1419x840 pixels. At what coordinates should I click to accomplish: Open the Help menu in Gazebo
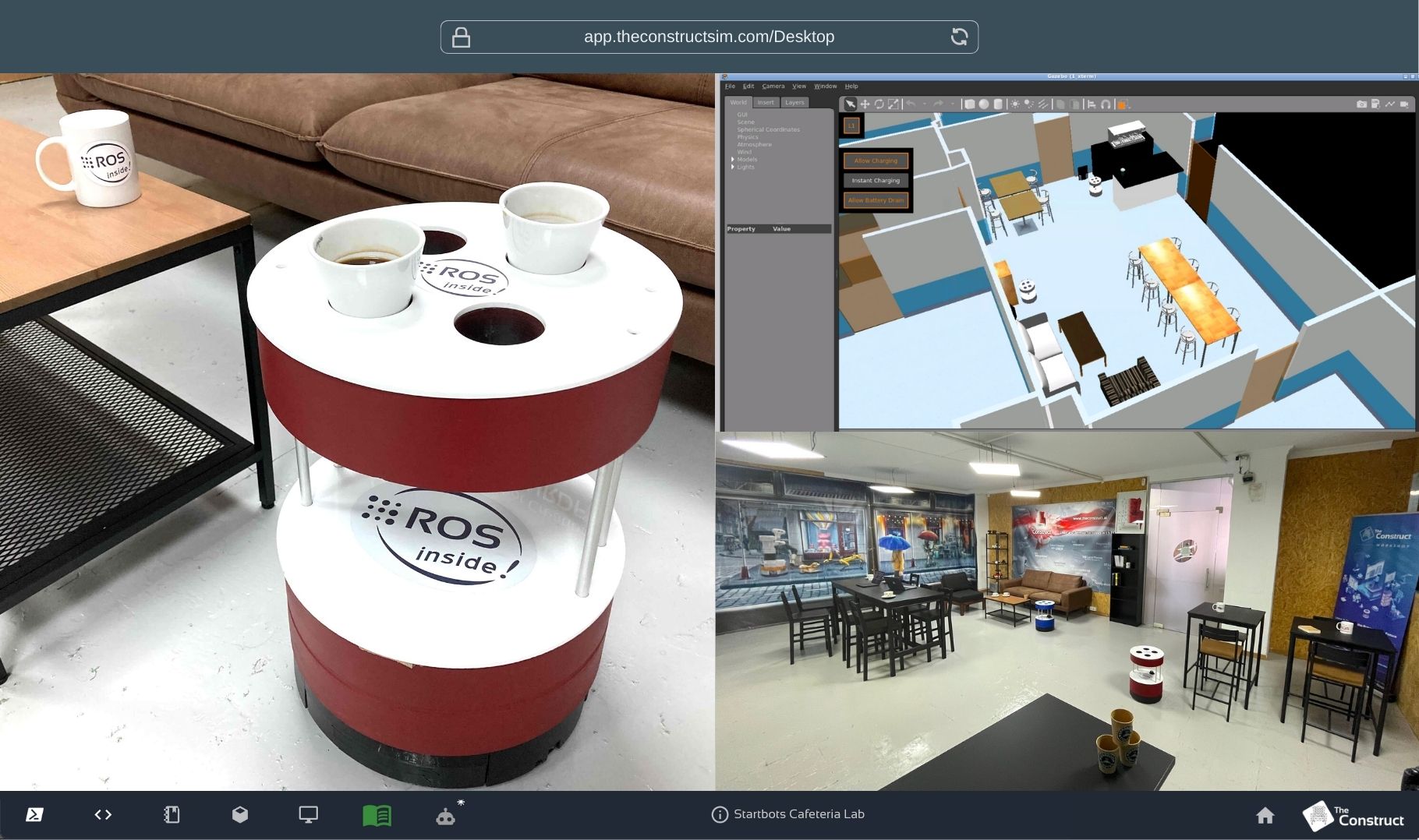pos(851,86)
